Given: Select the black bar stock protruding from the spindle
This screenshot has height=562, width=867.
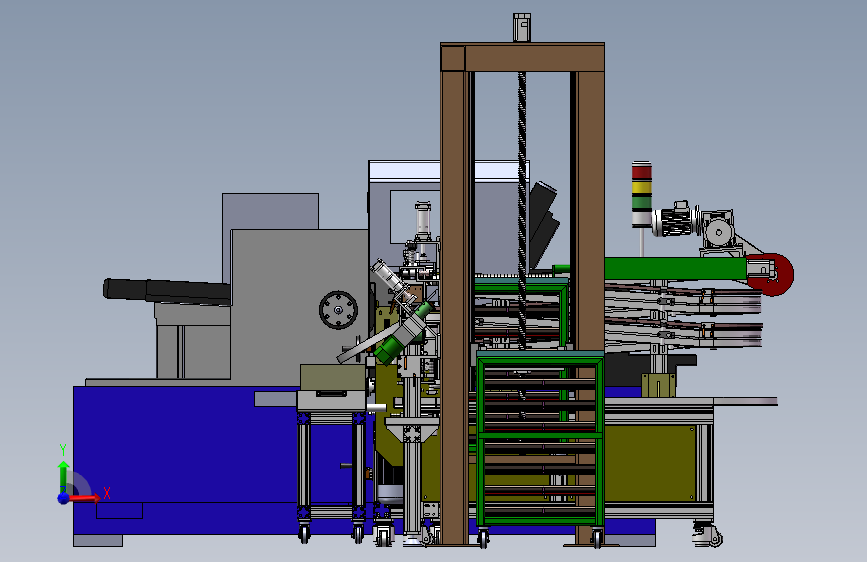Looking at the screenshot, I should [x=166, y=291].
